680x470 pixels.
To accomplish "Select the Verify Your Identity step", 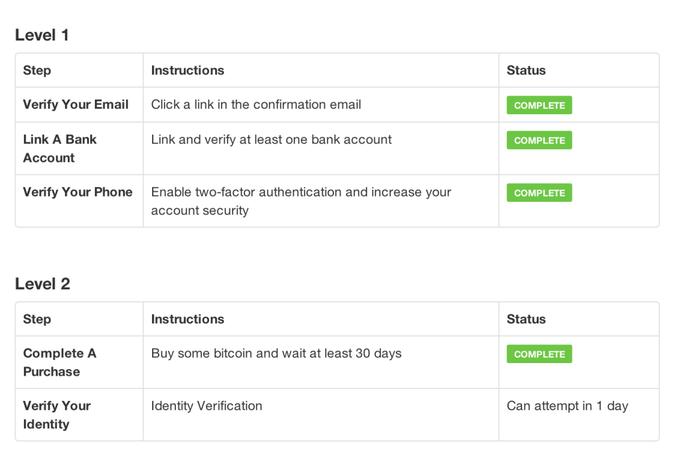I will 57,415.
